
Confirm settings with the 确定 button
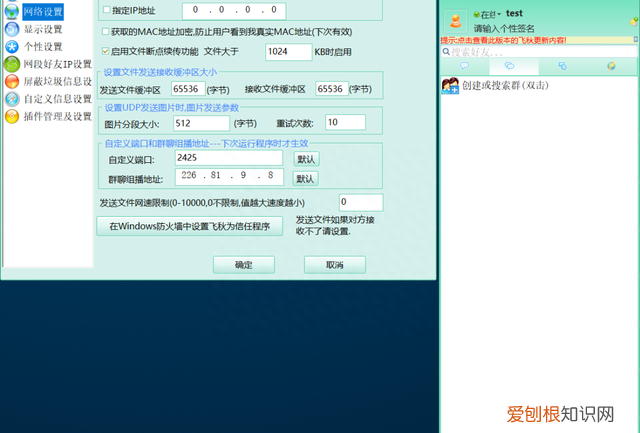click(244, 265)
